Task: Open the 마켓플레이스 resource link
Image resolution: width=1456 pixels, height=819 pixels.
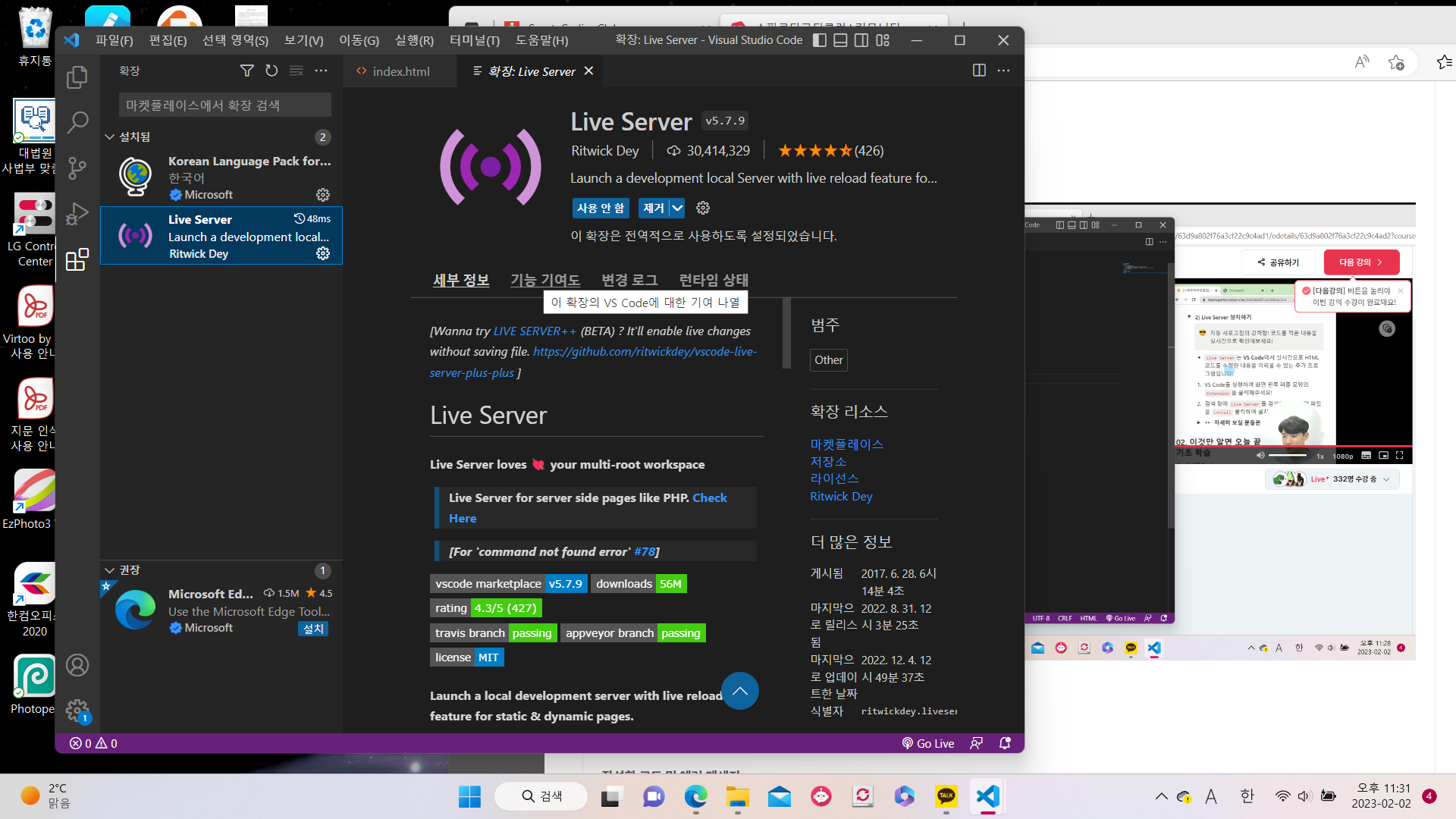Action: click(x=846, y=444)
